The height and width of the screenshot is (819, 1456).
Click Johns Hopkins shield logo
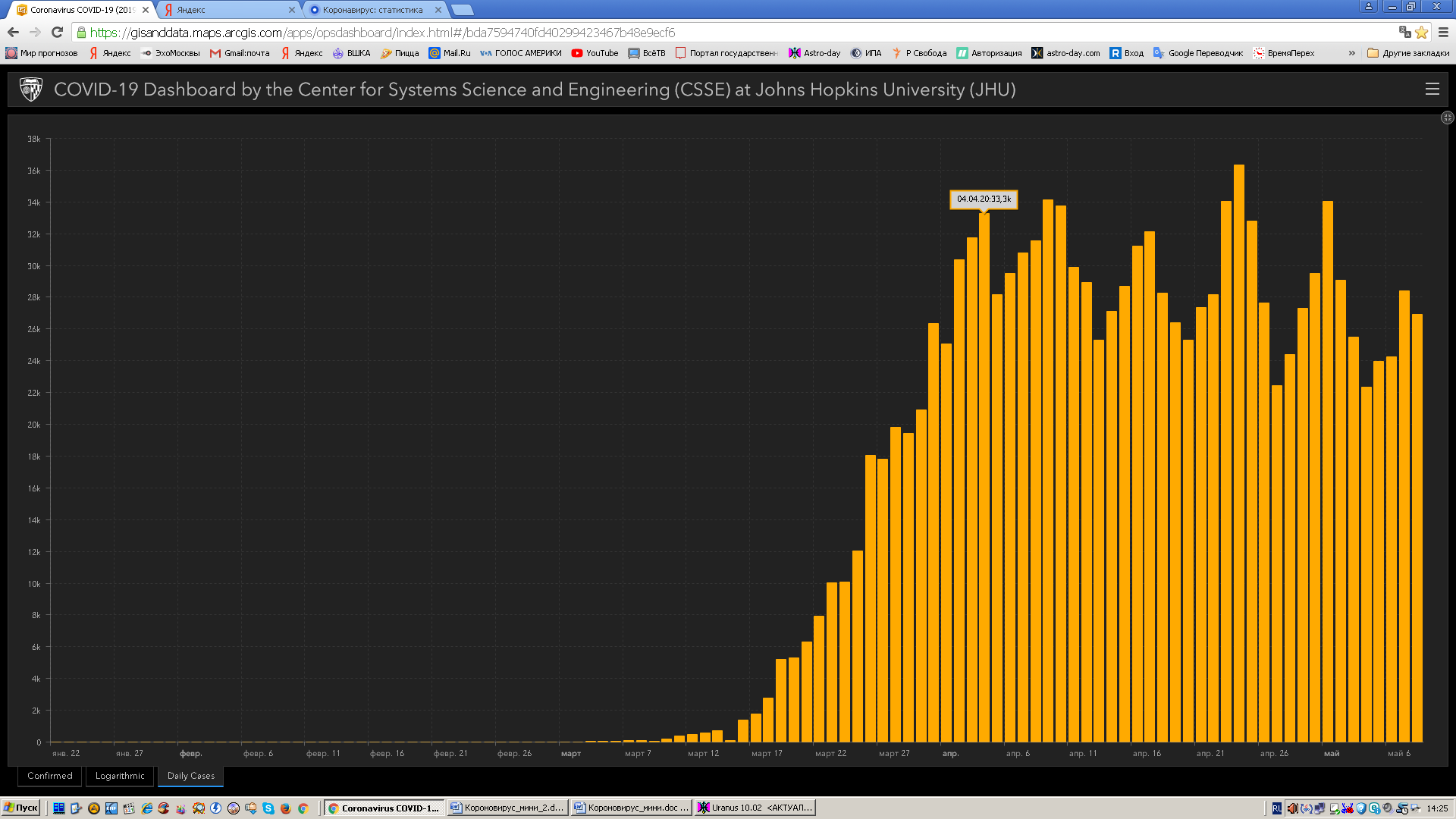click(x=31, y=89)
